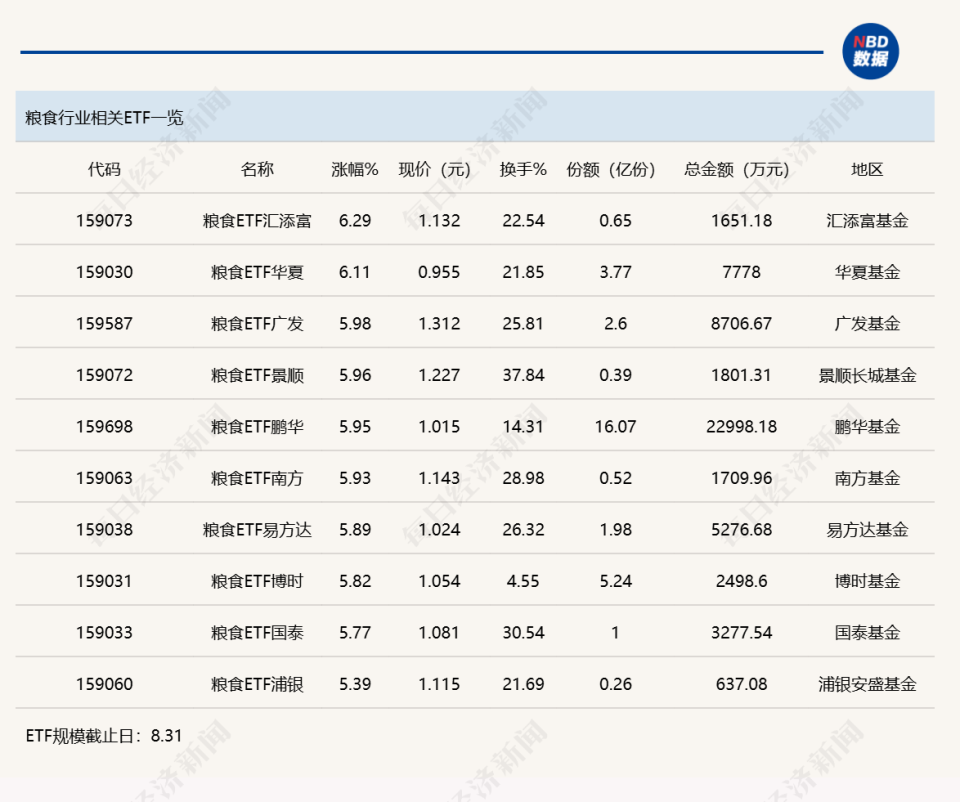Click the 换手% column header
This screenshot has height=802, width=960.
523,169
